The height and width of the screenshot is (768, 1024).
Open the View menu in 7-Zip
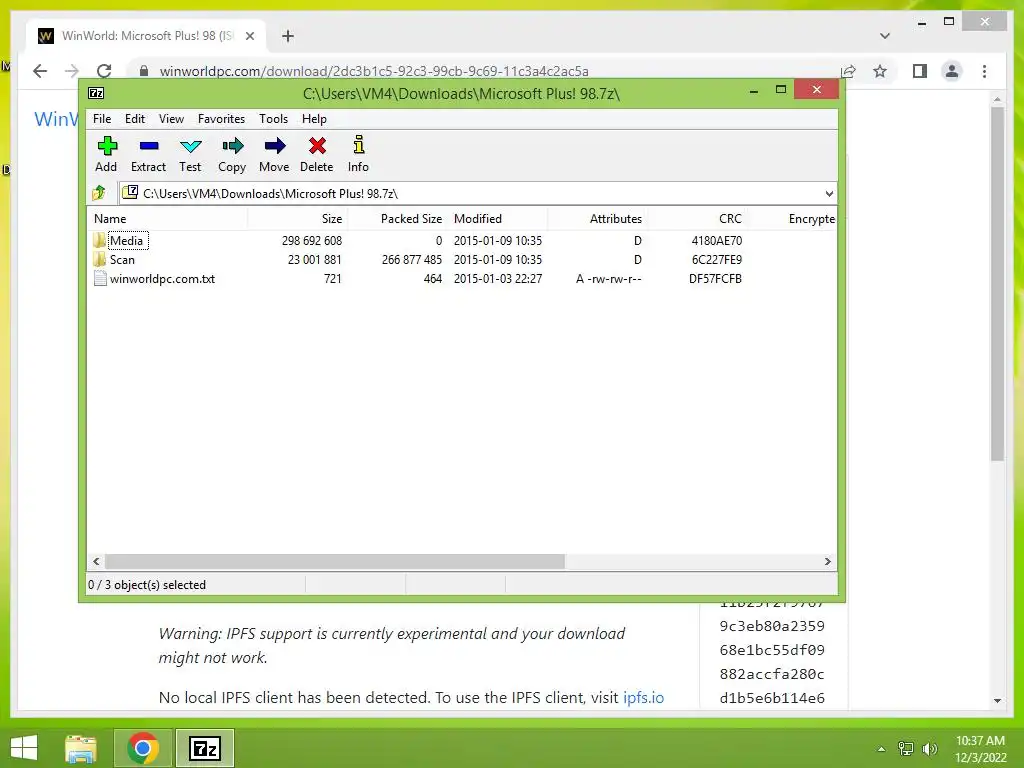click(171, 119)
